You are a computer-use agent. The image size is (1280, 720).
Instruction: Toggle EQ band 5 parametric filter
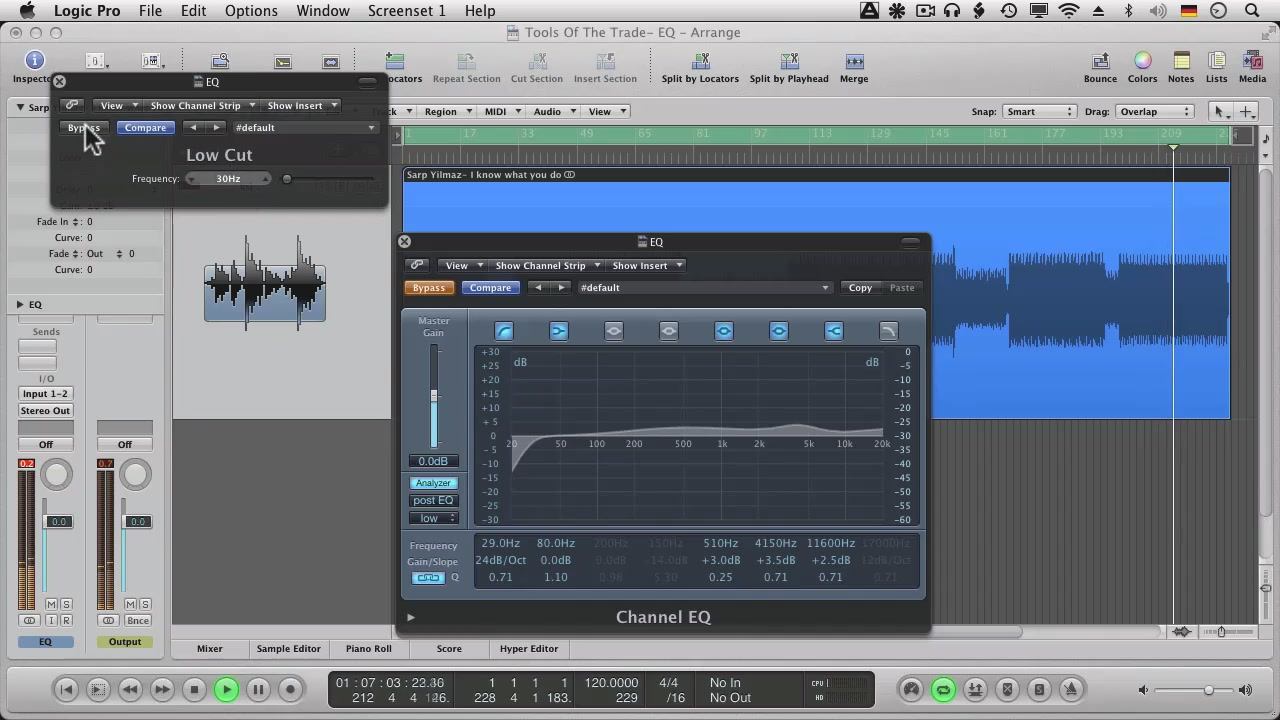coord(724,331)
